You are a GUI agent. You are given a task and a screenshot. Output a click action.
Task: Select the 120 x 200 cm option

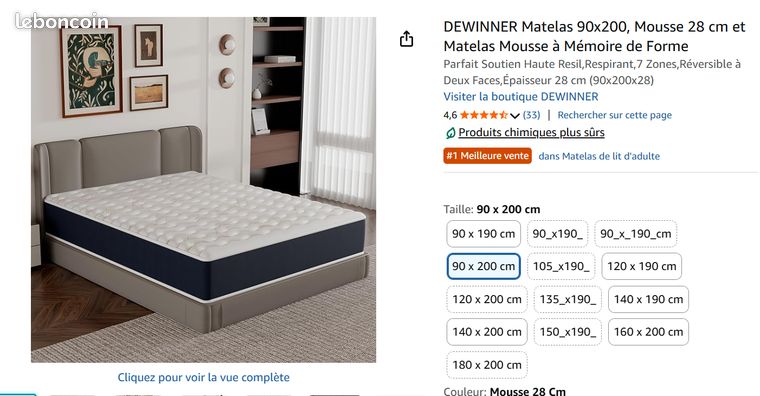[x=487, y=299]
